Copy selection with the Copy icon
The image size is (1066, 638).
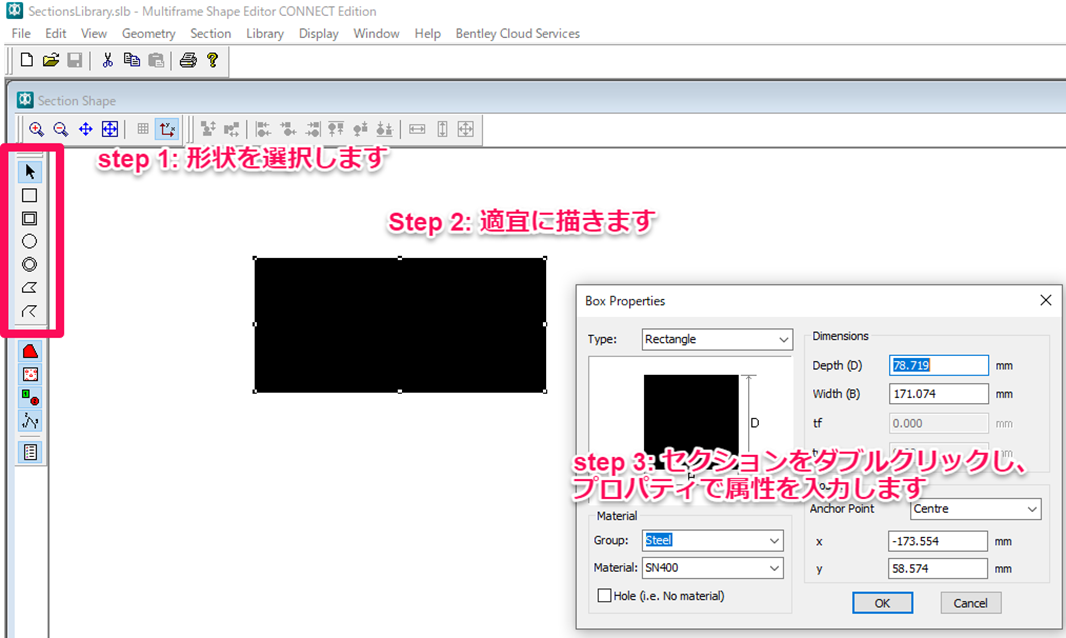tap(132, 61)
